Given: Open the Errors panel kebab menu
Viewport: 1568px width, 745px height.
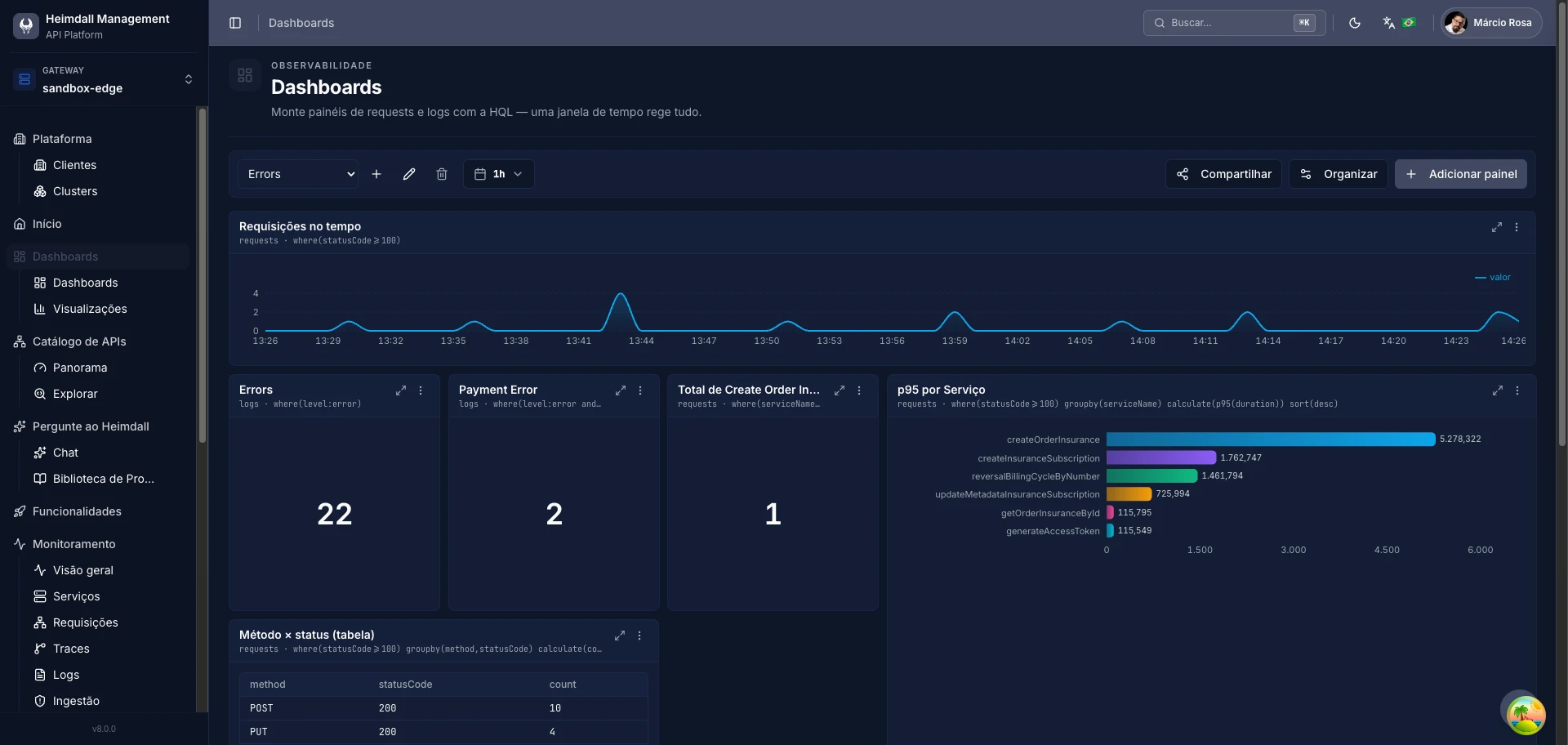Looking at the screenshot, I should pos(421,390).
